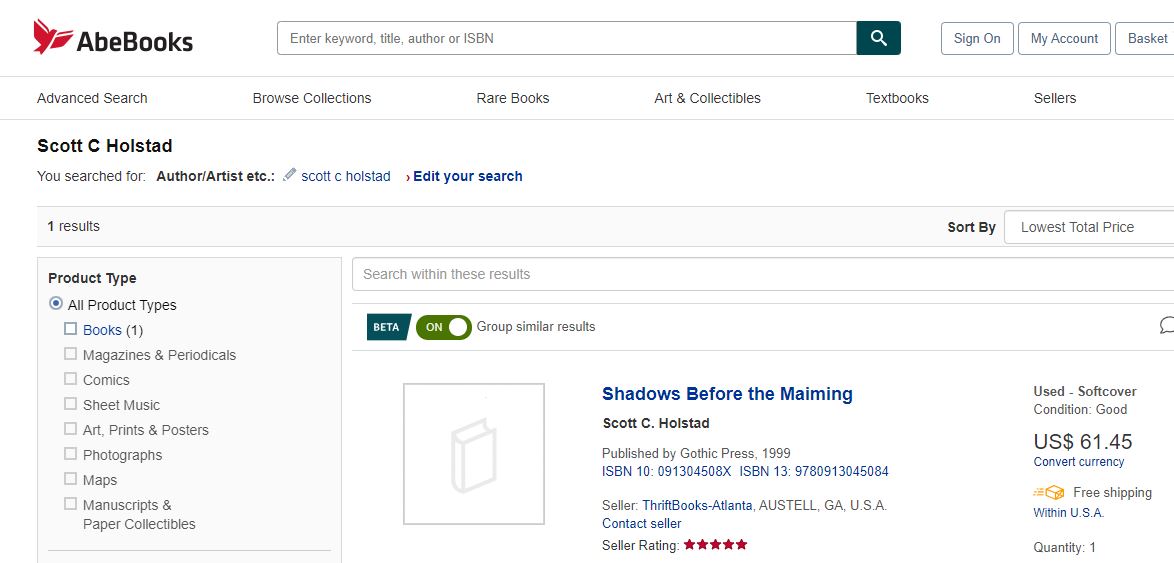Open Rare Books in navigation
Image resolution: width=1174 pixels, height=563 pixels.
point(513,98)
